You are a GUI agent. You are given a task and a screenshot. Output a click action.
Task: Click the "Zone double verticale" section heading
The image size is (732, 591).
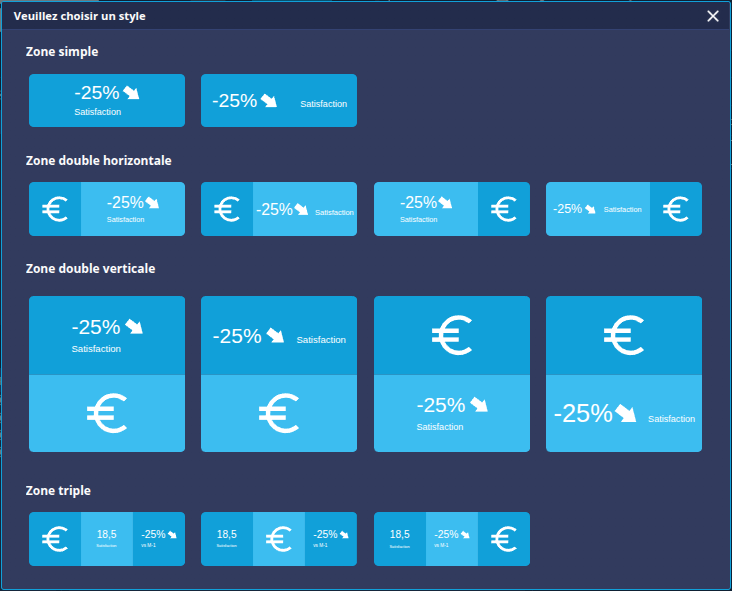90,269
